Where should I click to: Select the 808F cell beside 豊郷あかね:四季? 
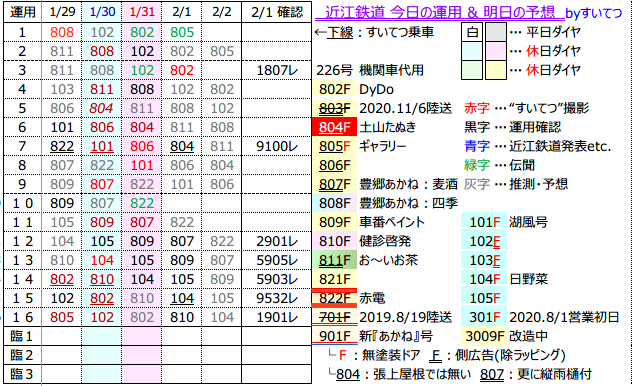click(x=335, y=203)
